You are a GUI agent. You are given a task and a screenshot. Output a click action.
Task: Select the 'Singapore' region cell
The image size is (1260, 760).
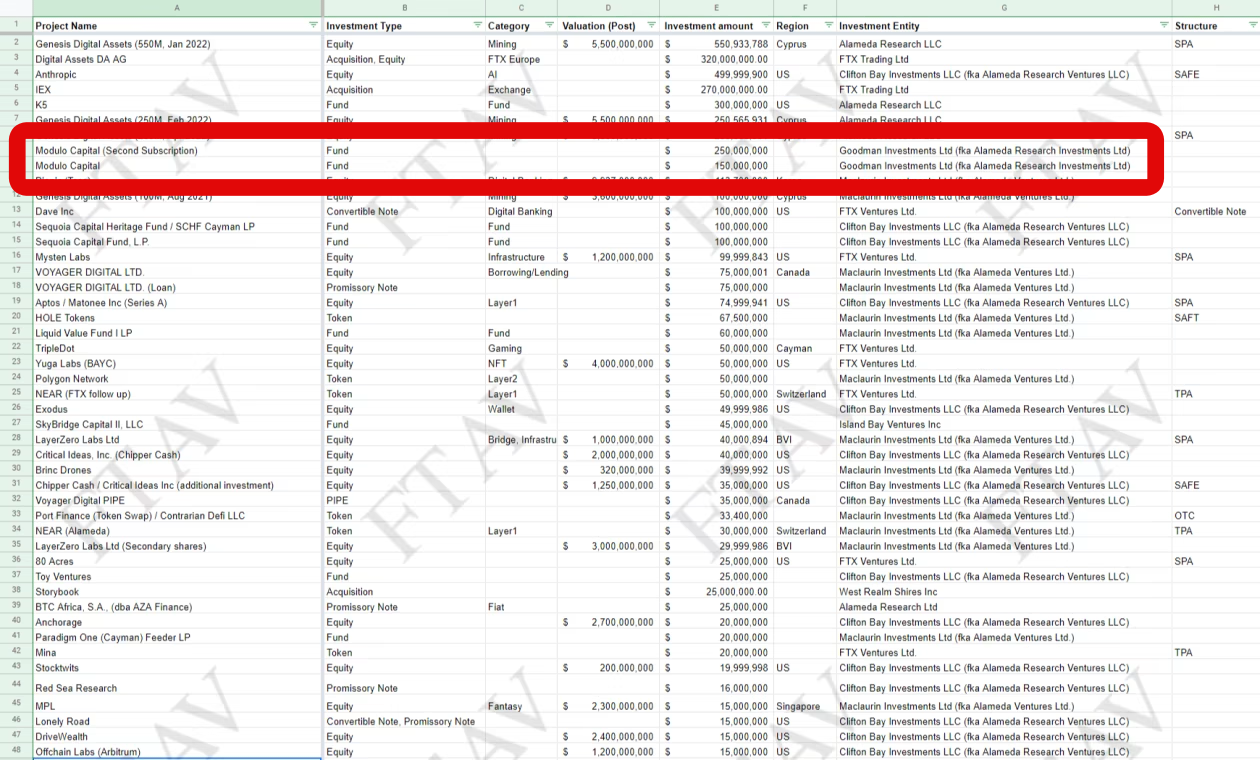click(805, 706)
